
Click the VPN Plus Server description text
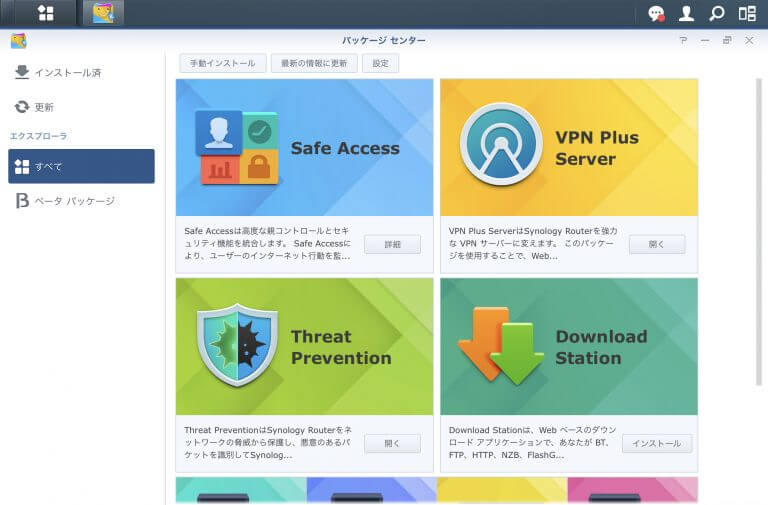[533, 243]
